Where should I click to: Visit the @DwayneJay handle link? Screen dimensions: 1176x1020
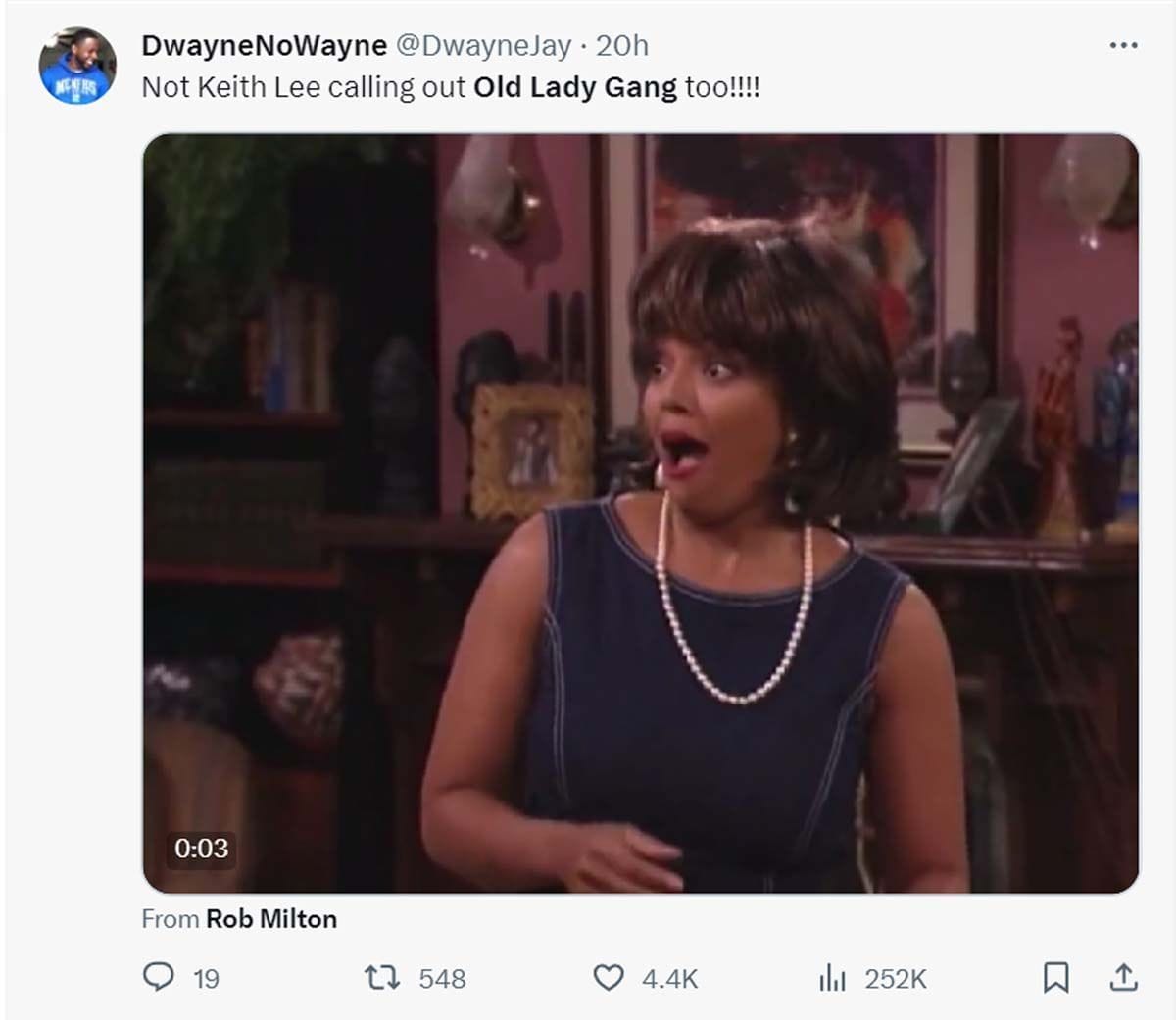pos(483,45)
